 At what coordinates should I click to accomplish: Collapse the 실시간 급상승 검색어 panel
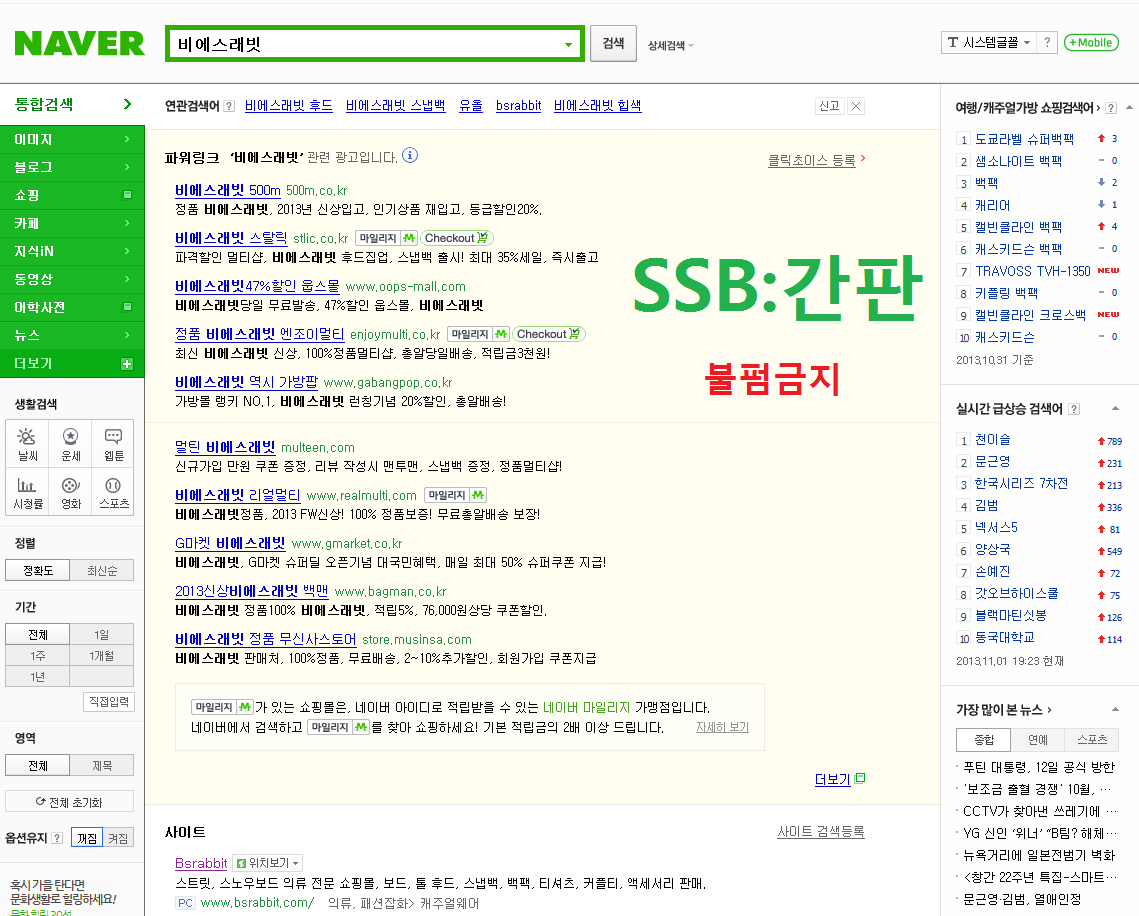[x=1115, y=408]
